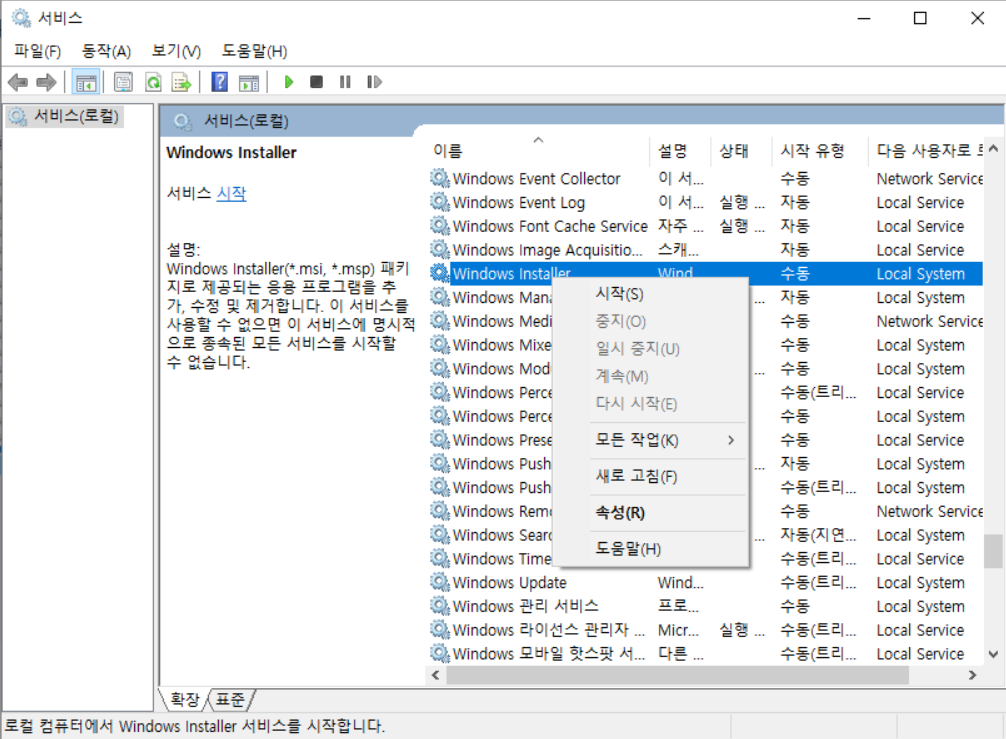The width and height of the screenshot is (1006, 739).
Task: Select the Windows Update service
Action: 706,582
